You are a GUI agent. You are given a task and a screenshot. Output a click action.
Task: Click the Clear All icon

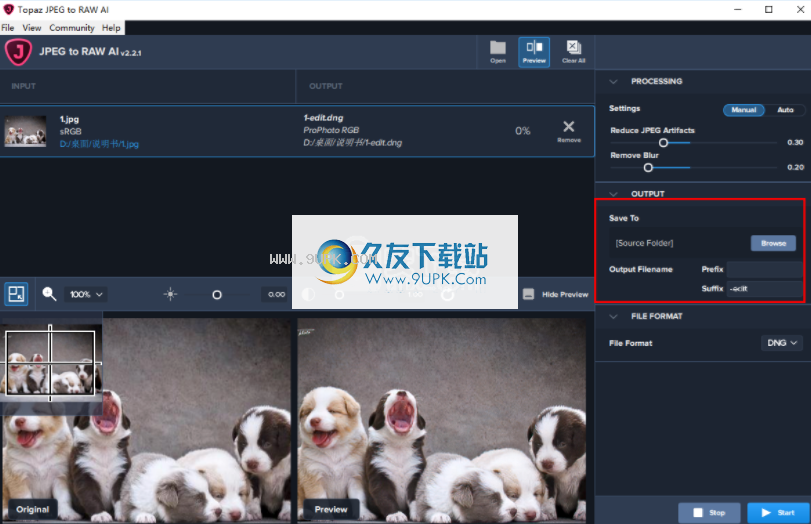pyautogui.click(x=573, y=52)
